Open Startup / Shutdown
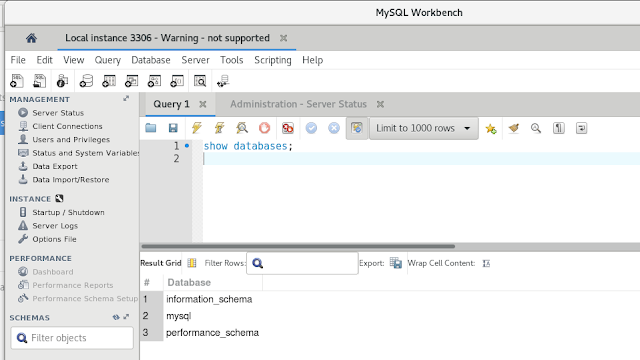Image resolution: width=640 pixels, height=360 pixels. (x=68, y=212)
